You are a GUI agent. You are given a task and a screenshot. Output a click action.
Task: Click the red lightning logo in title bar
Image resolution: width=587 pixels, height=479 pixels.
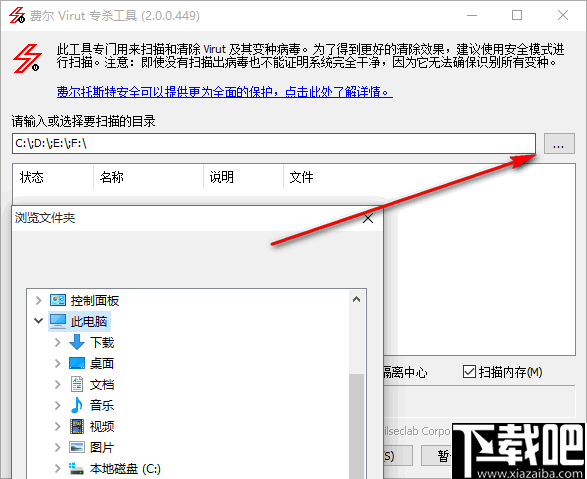coord(17,15)
